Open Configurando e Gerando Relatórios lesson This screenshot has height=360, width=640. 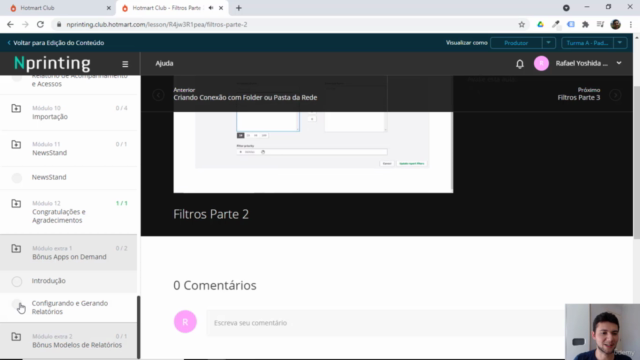click(70, 307)
